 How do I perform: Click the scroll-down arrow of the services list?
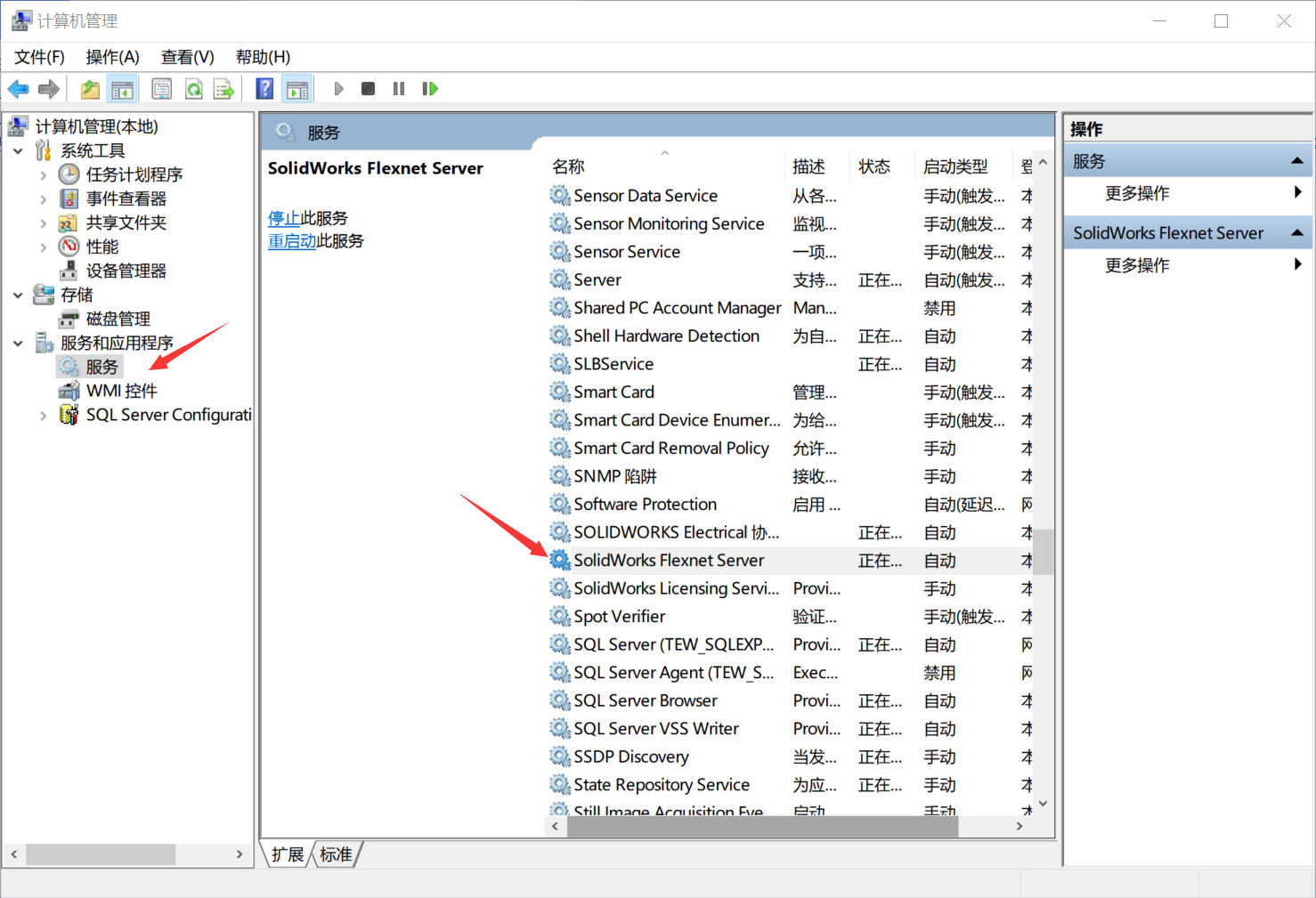1044,803
